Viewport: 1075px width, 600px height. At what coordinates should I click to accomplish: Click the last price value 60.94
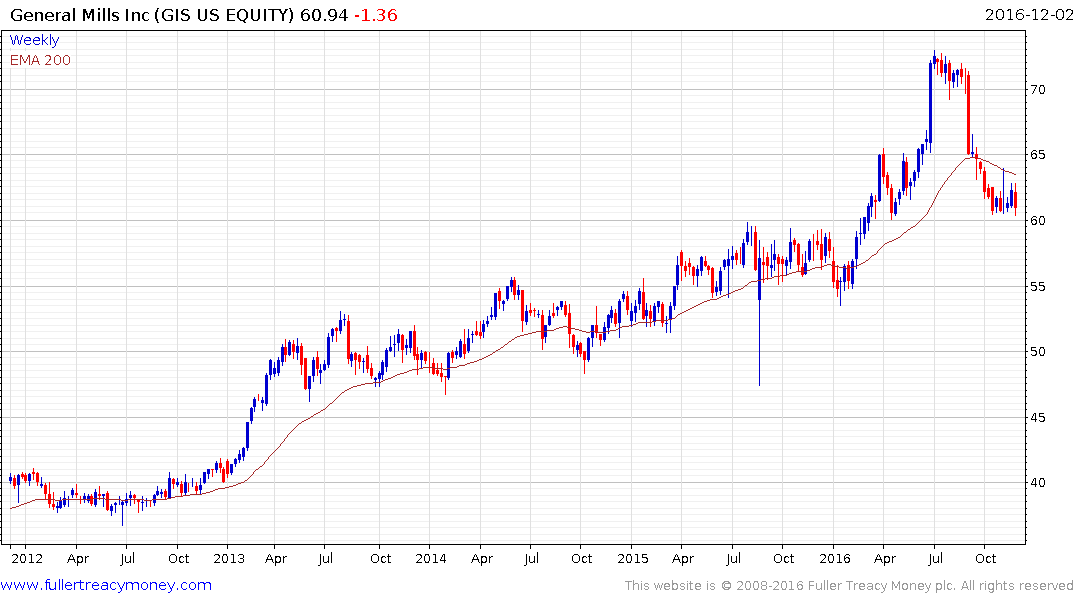click(x=324, y=15)
